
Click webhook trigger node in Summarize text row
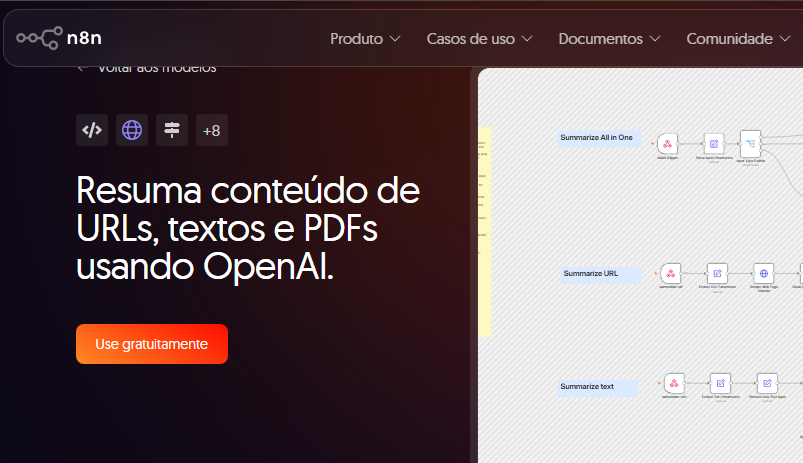(674, 383)
